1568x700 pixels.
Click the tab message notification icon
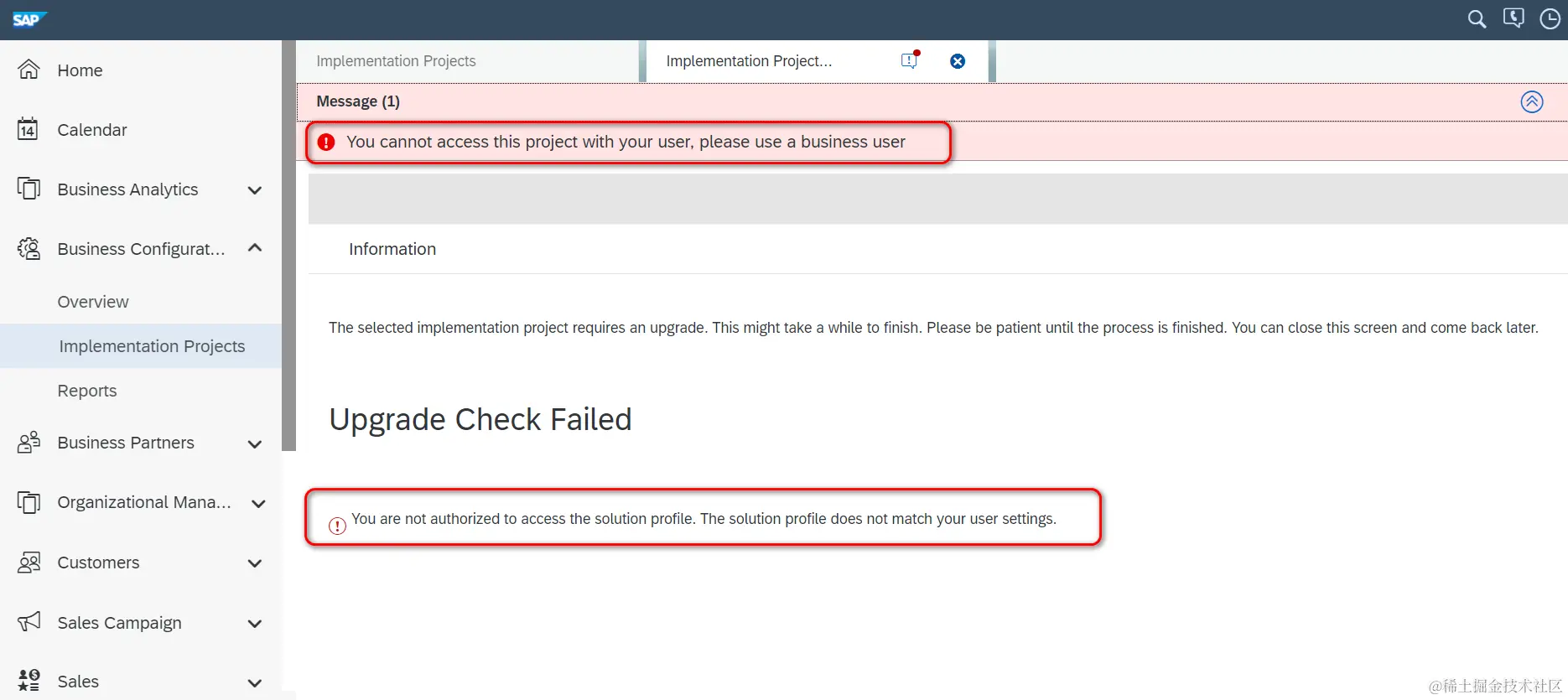(x=910, y=60)
